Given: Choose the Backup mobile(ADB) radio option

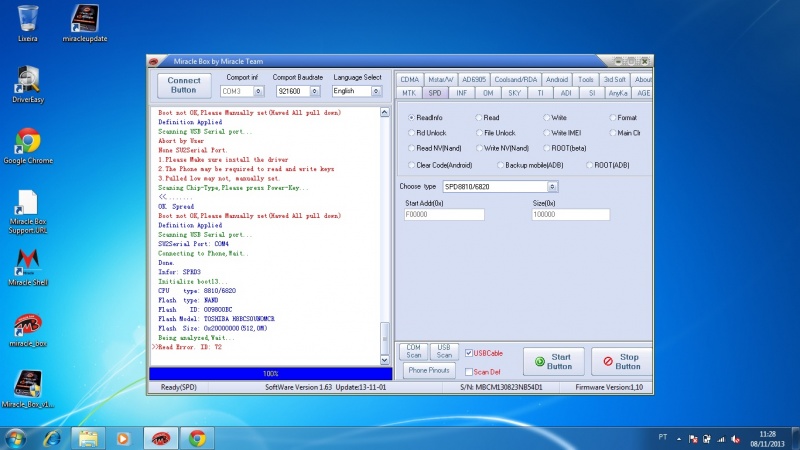Looking at the screenshot, I should 530,165.
